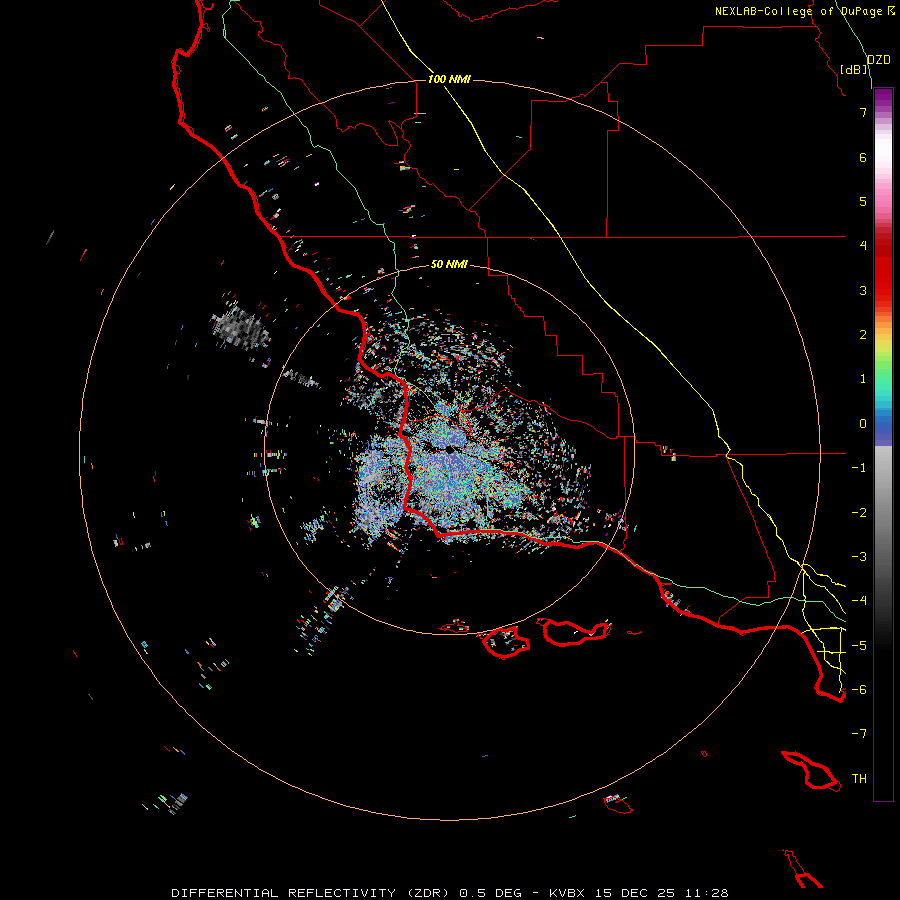900x900 pixels.
Task: Click the gray echo patch offshore northwest of the radar
Action: (x=241, y=328)
